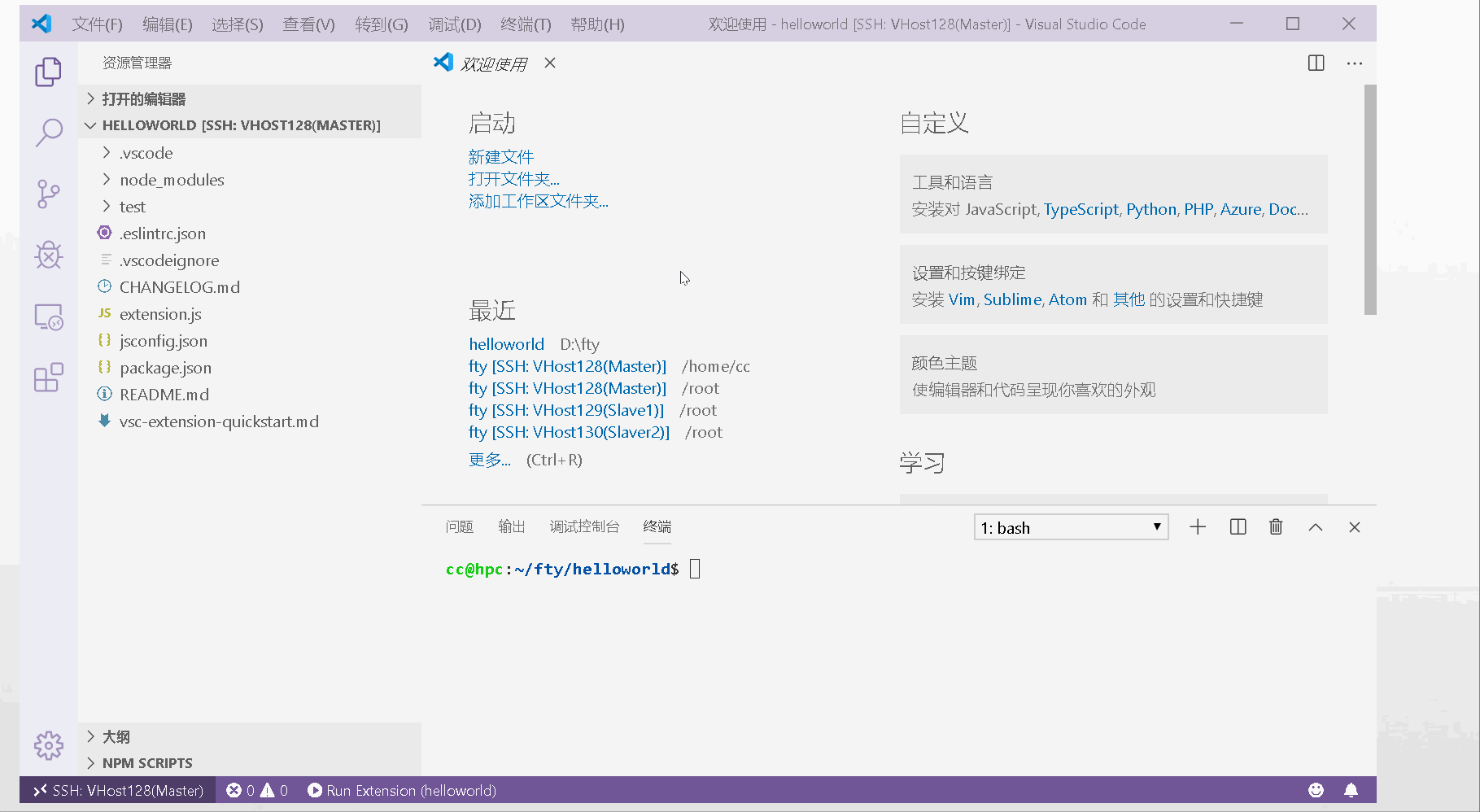
Task: Expand the .vscode folder
Action: point(250,153)
